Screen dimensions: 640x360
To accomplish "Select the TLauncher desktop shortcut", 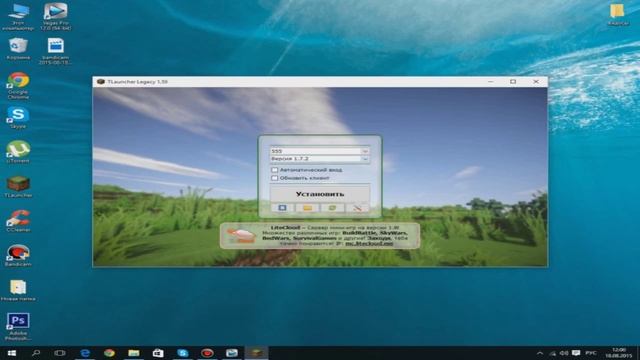I will pyautogui.click(x=18, y=187).
